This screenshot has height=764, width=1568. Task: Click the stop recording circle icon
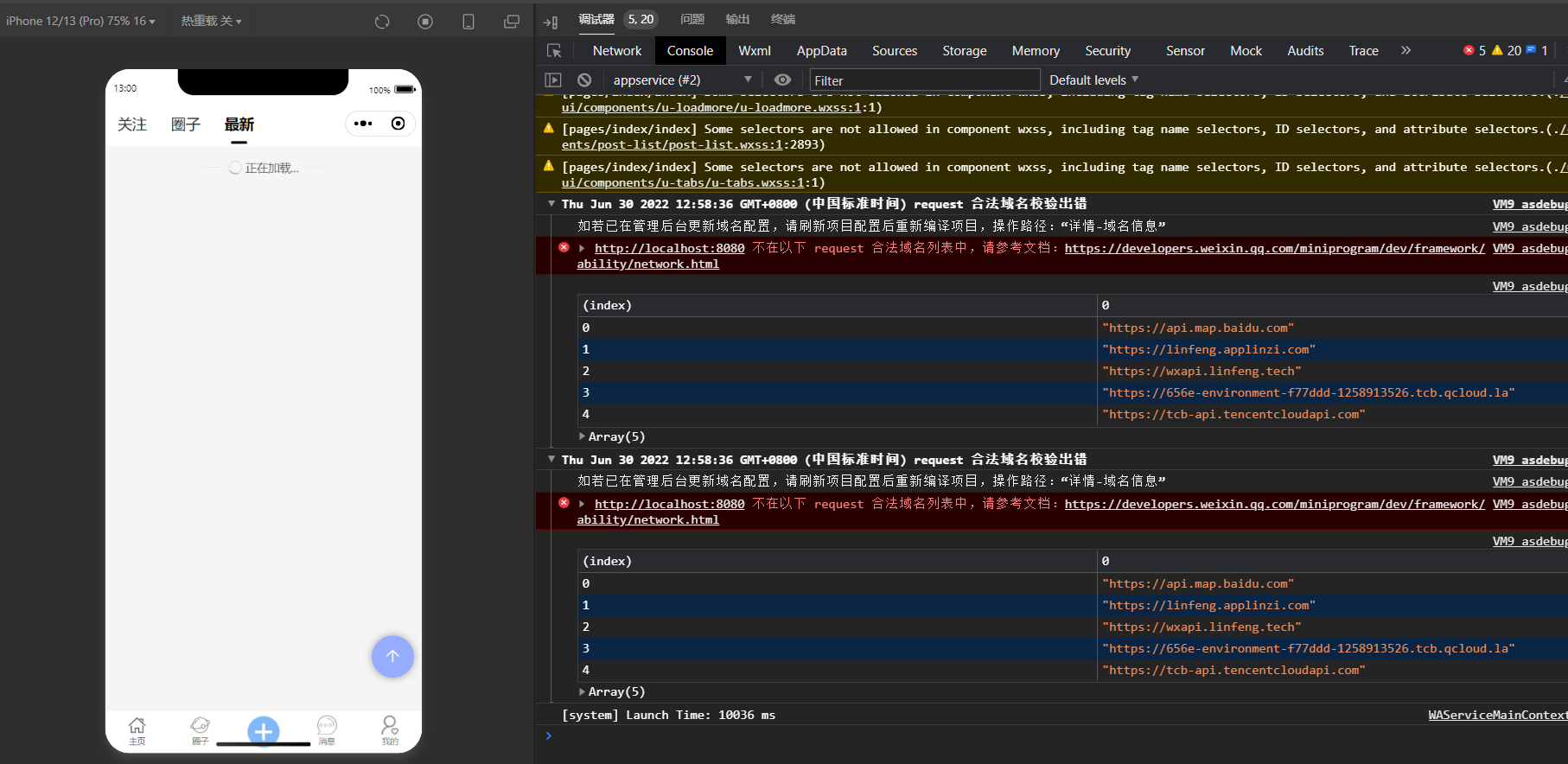click(x=425, y=22)
